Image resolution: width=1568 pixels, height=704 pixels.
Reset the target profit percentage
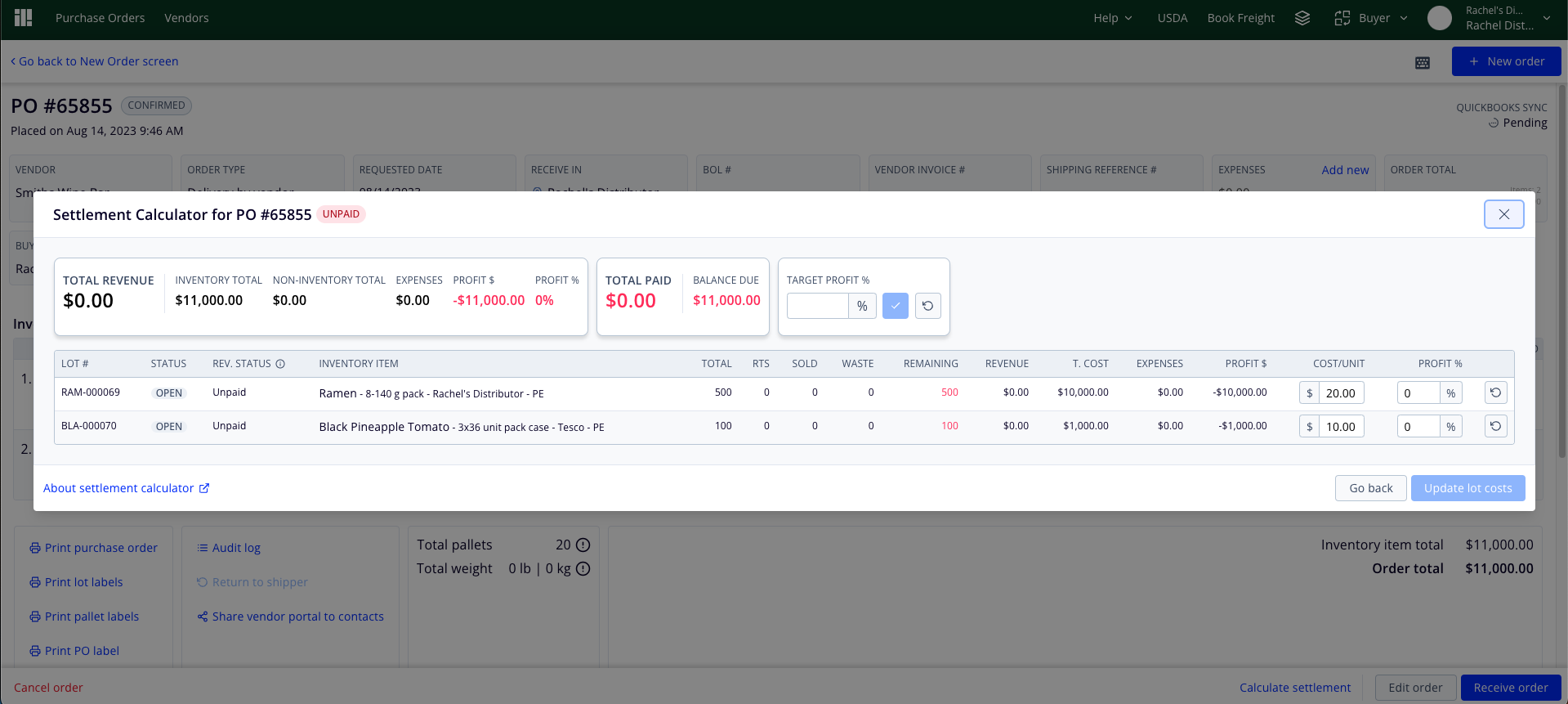pyautogui.click(x=928, y=306)
